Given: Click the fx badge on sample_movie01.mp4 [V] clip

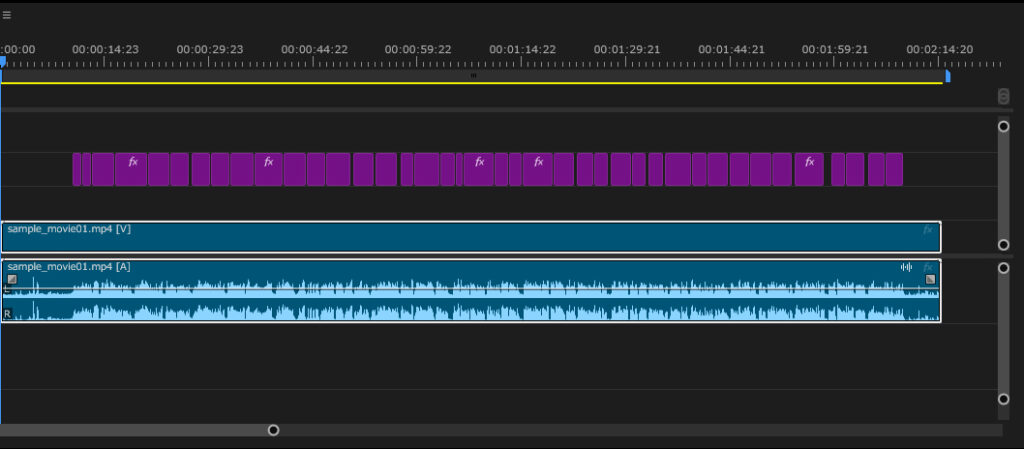Looking at the screenshot, I should point(927,230).
